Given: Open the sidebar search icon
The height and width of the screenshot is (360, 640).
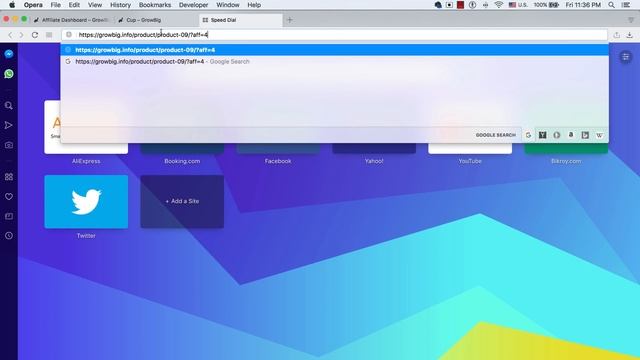Looking at the screenshot, I should pos(9,106).
